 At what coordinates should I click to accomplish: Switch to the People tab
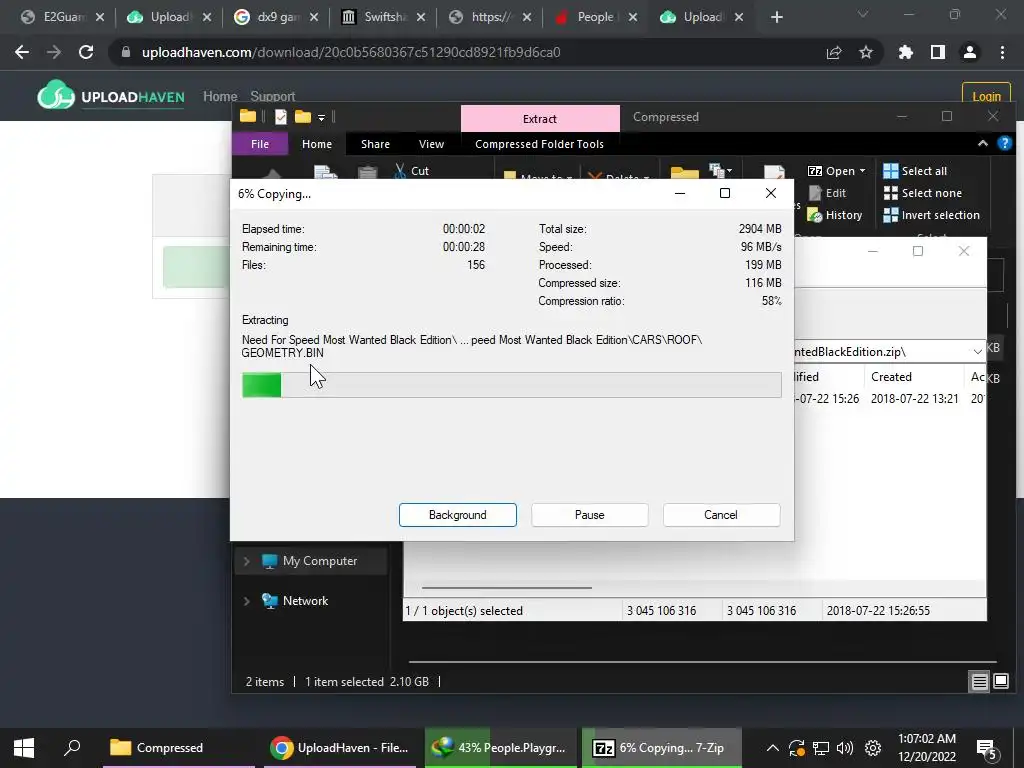[594, 17]
